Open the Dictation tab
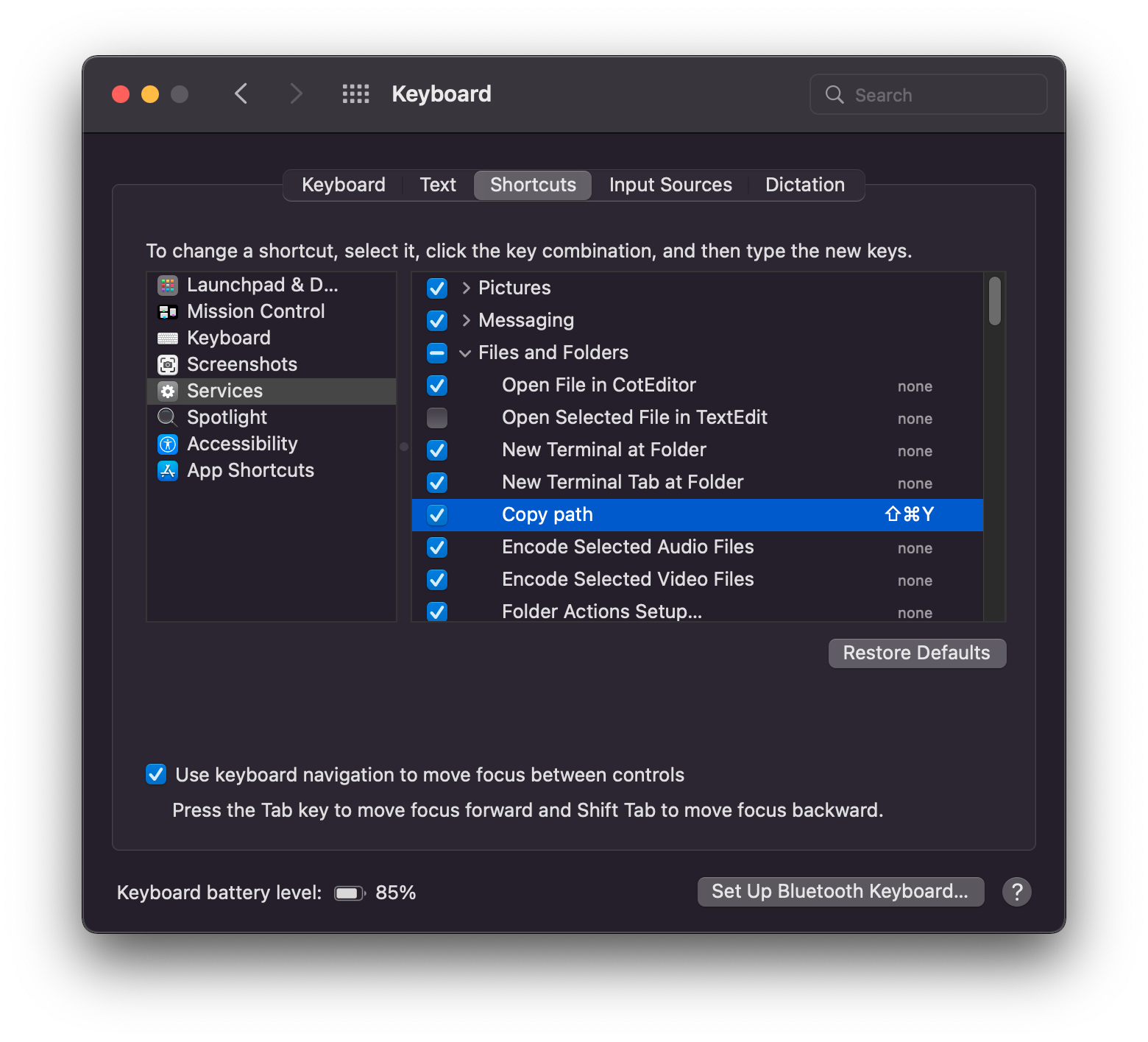 tap(805, 185)
